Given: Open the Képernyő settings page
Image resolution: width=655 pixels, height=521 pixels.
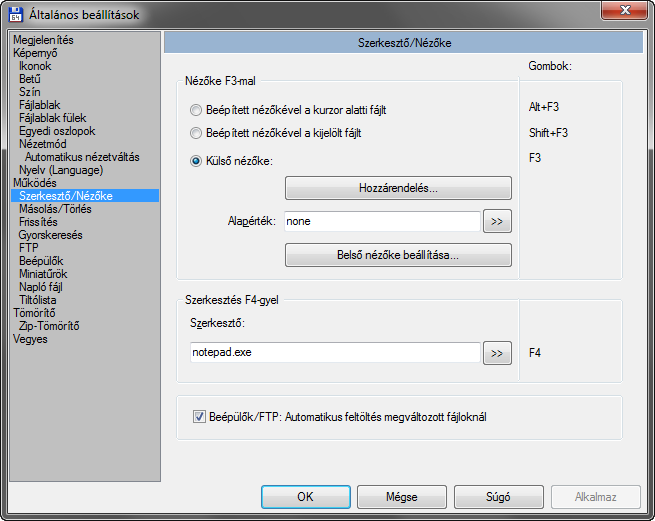Looking at the screenshot, I should pyautogui.click(x=36, y=53).
